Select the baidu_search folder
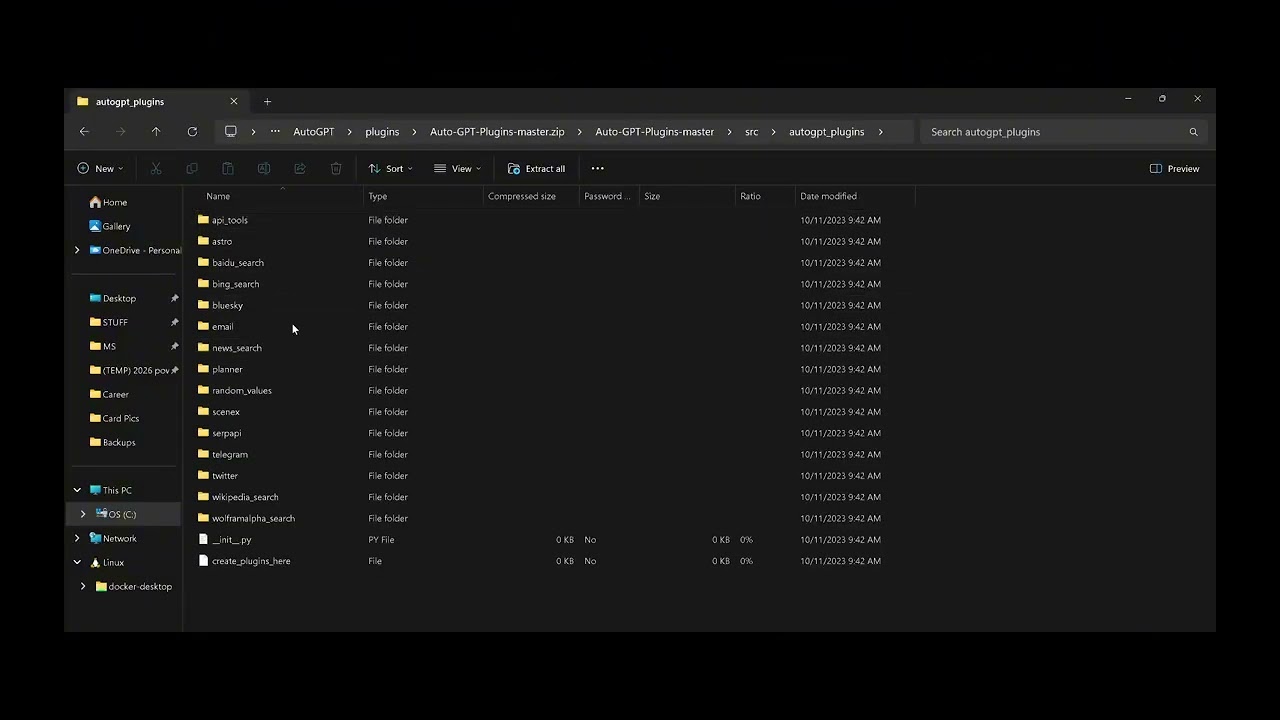This screenshot has height=720, width=1280. click(238, 263)
